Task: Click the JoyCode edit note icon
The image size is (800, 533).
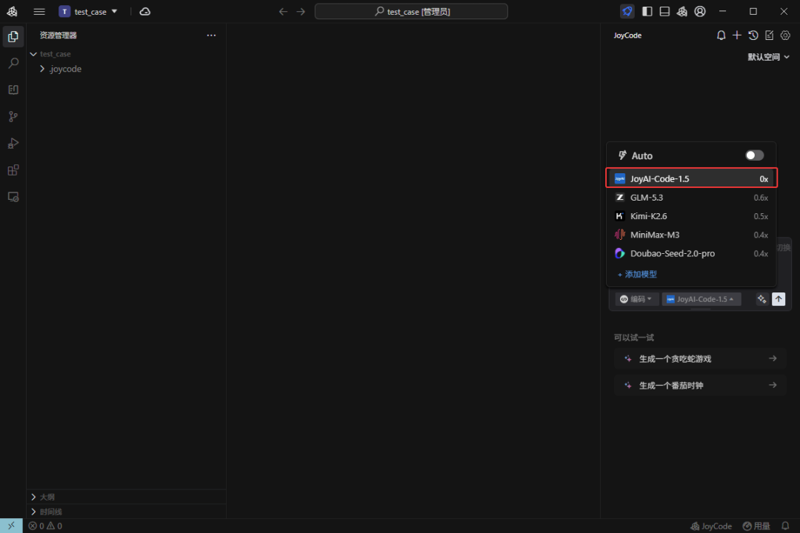Action: tap(769, 35)
